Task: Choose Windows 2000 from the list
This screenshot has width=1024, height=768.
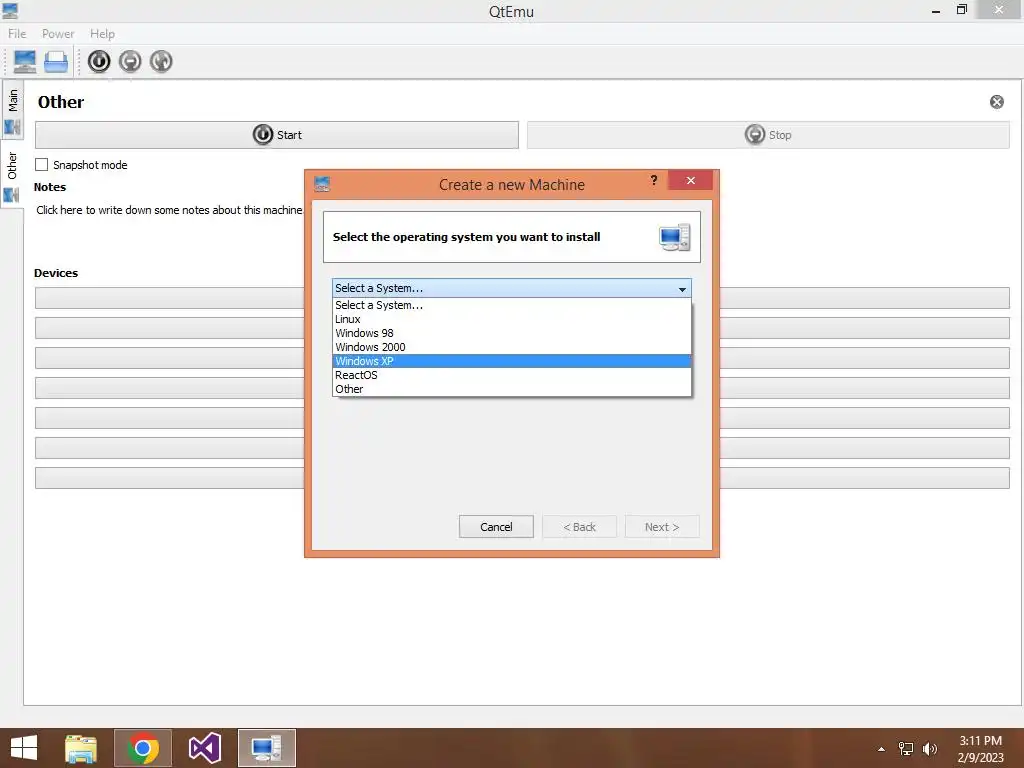Action: (511, 347)
